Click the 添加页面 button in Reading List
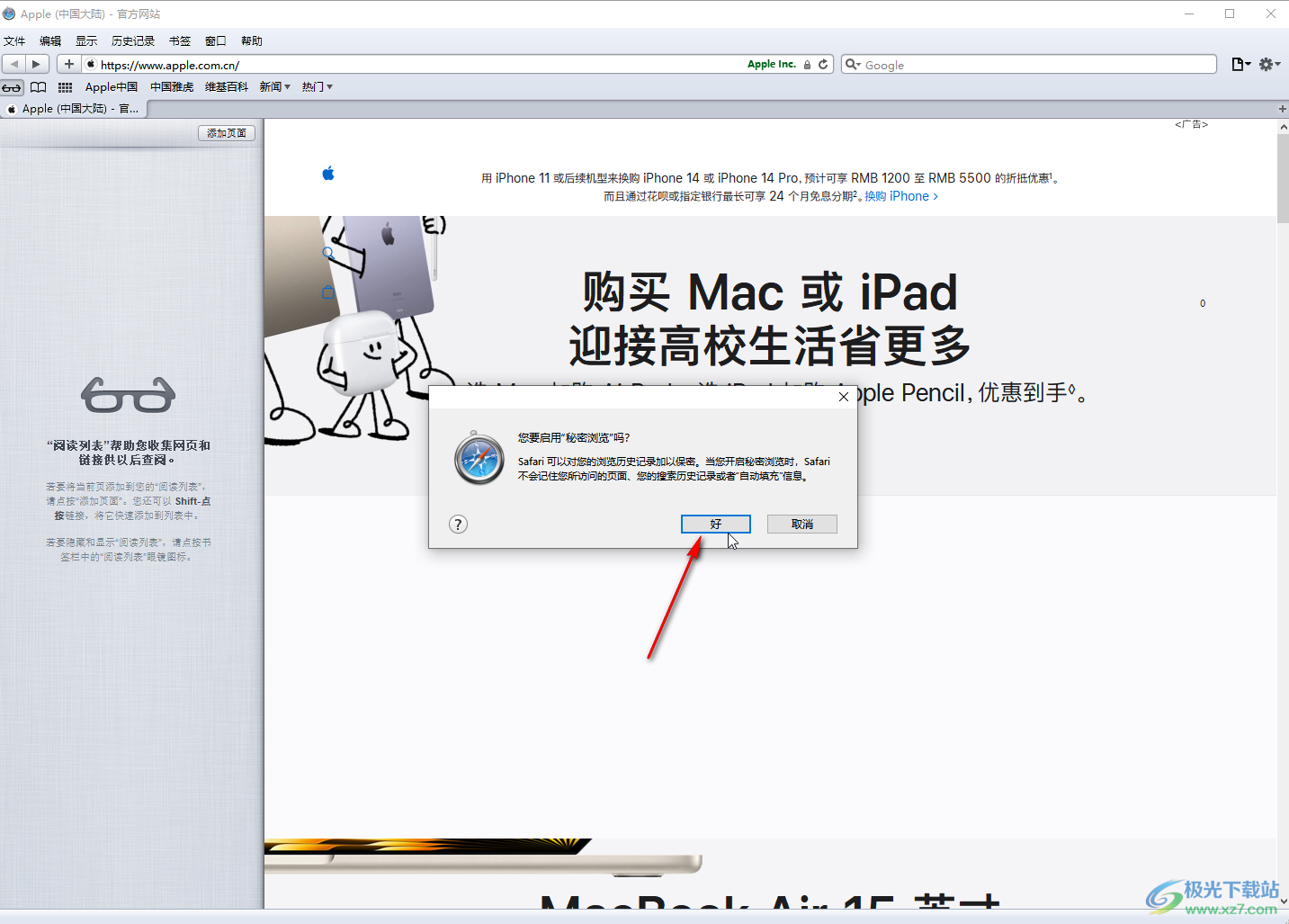 pos(227,133)
